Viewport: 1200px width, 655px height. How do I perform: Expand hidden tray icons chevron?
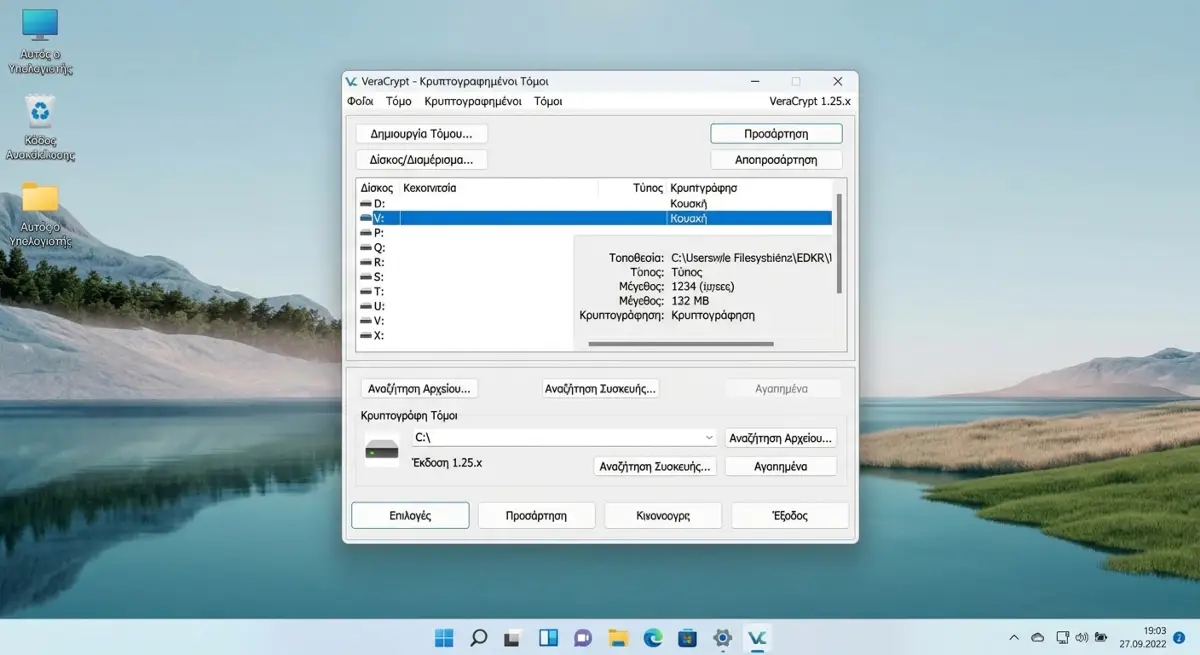(1014, 637)
